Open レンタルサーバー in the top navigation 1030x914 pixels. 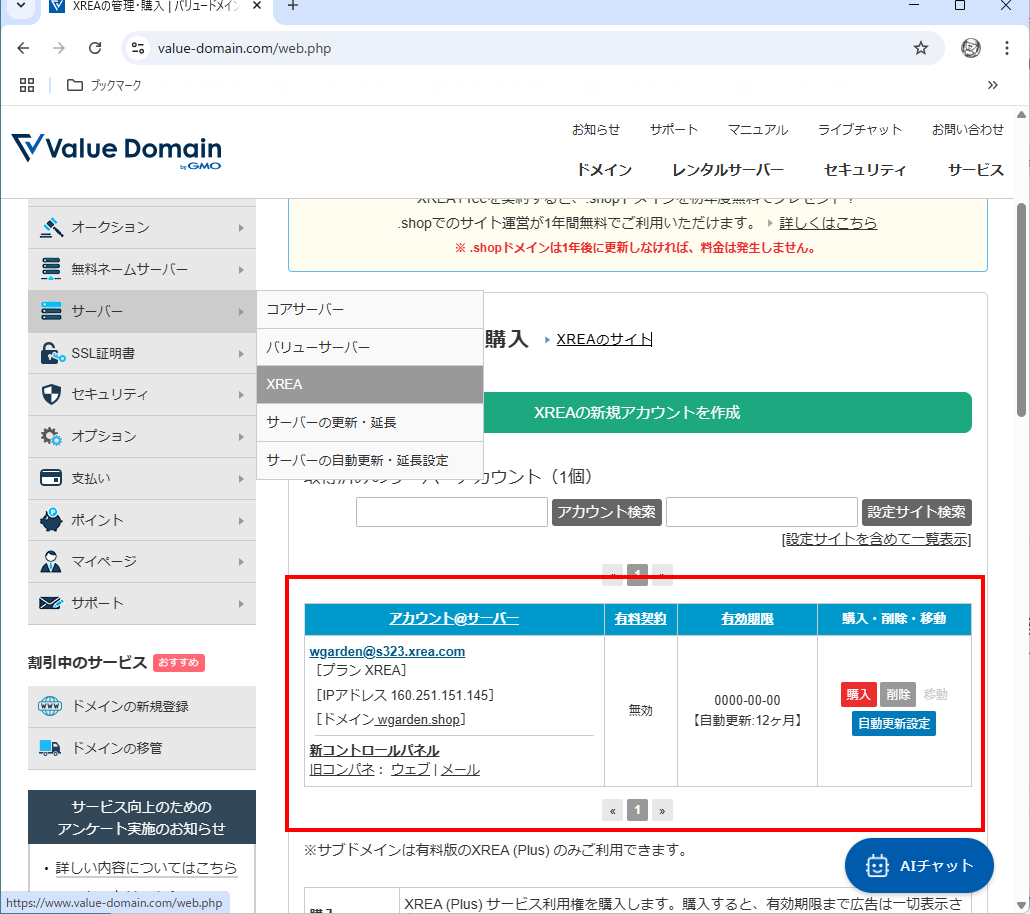pyautogui.click(x=727, y=170)
